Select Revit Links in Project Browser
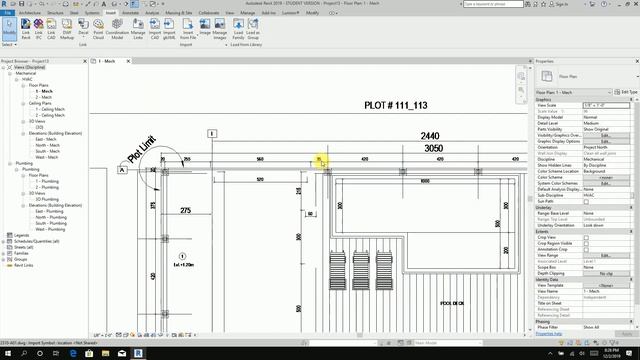Viewport: 640px width, 360px height. tap(23, 265)
